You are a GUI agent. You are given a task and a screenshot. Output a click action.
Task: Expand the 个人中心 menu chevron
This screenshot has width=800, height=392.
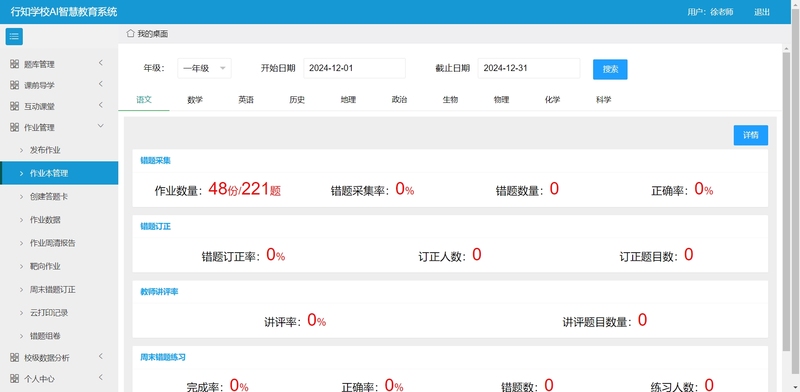point(101,377)
